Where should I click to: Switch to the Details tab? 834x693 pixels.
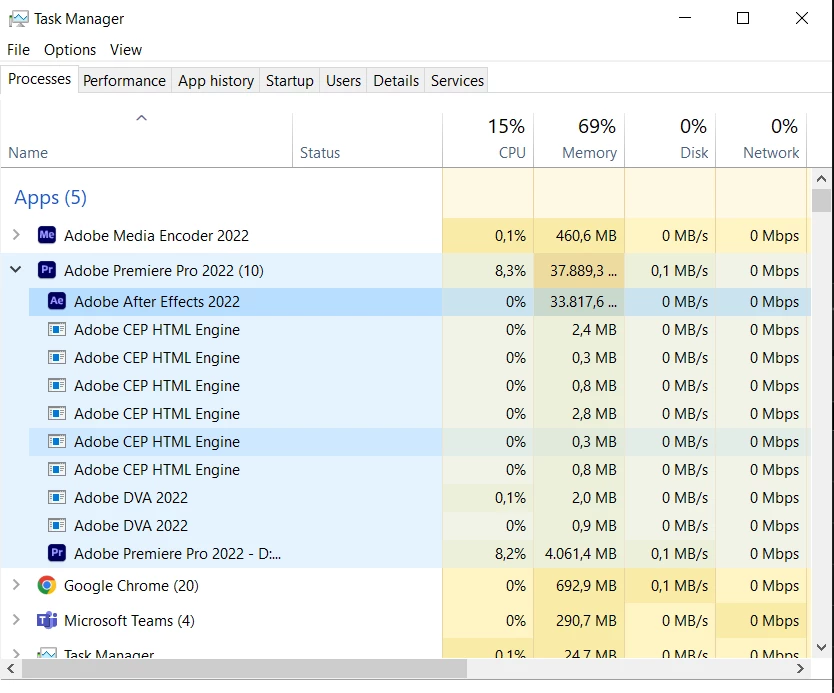pos(396,80)
